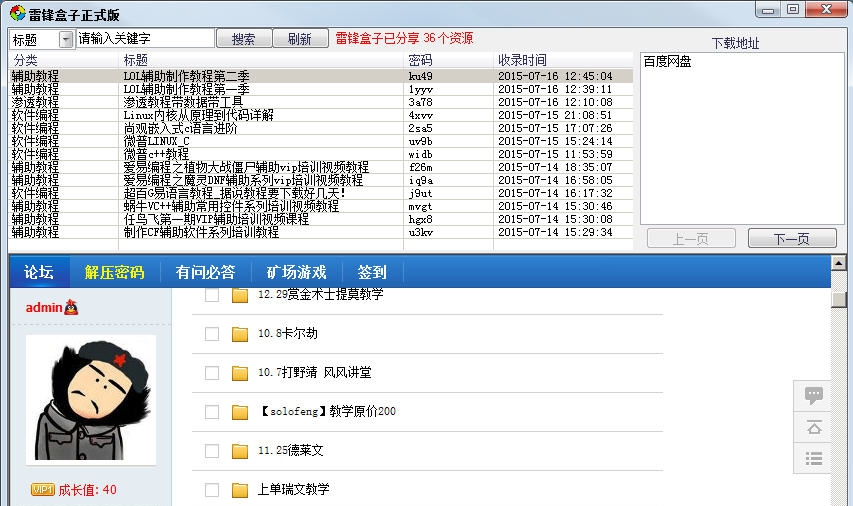Tick checkbox for 【solofeng】教学原价200
853x506 pixels.
click(x=212, y=412)
